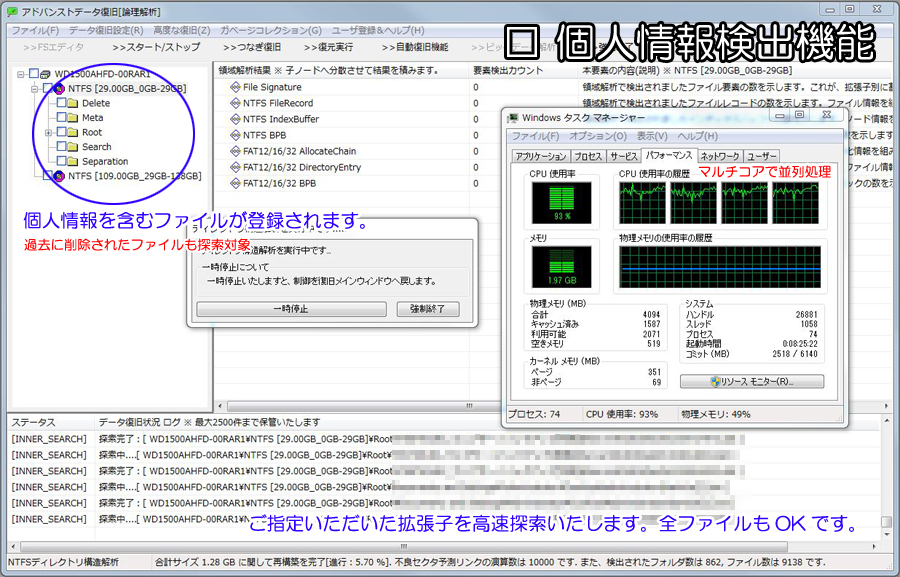This screenshot has width=900, height=577.
Task: Open Task Manager オプション(O) menu
Action: click(598, 136)
